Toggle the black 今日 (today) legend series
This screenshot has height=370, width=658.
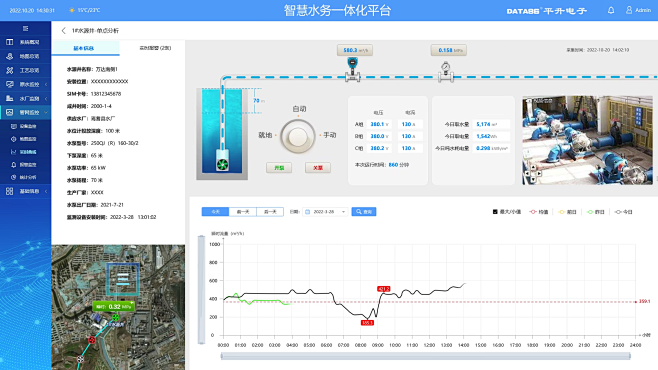coord(624,212)
